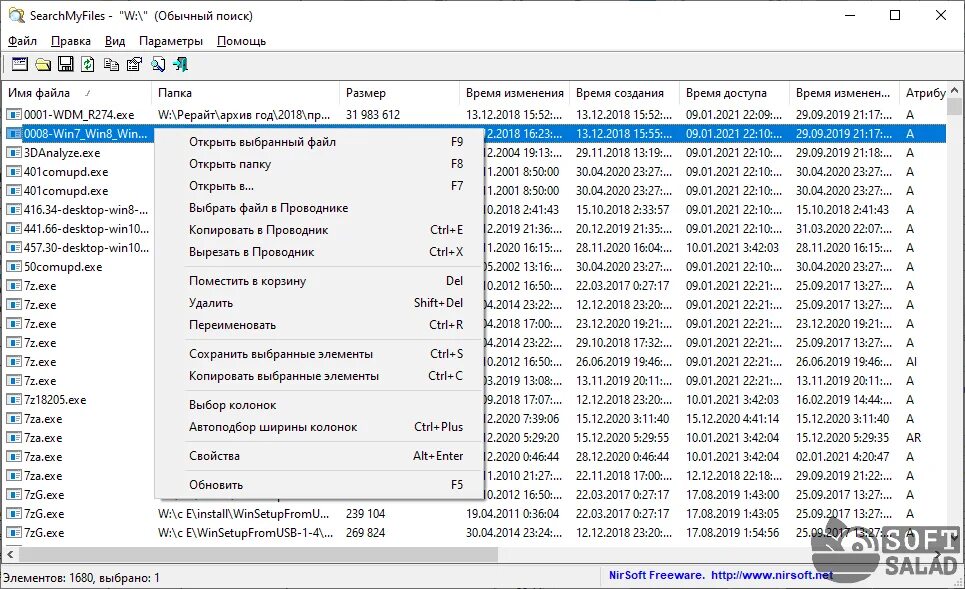Click the floppy disk save icon
965x589 pixels.
click(x=66, y=64)
